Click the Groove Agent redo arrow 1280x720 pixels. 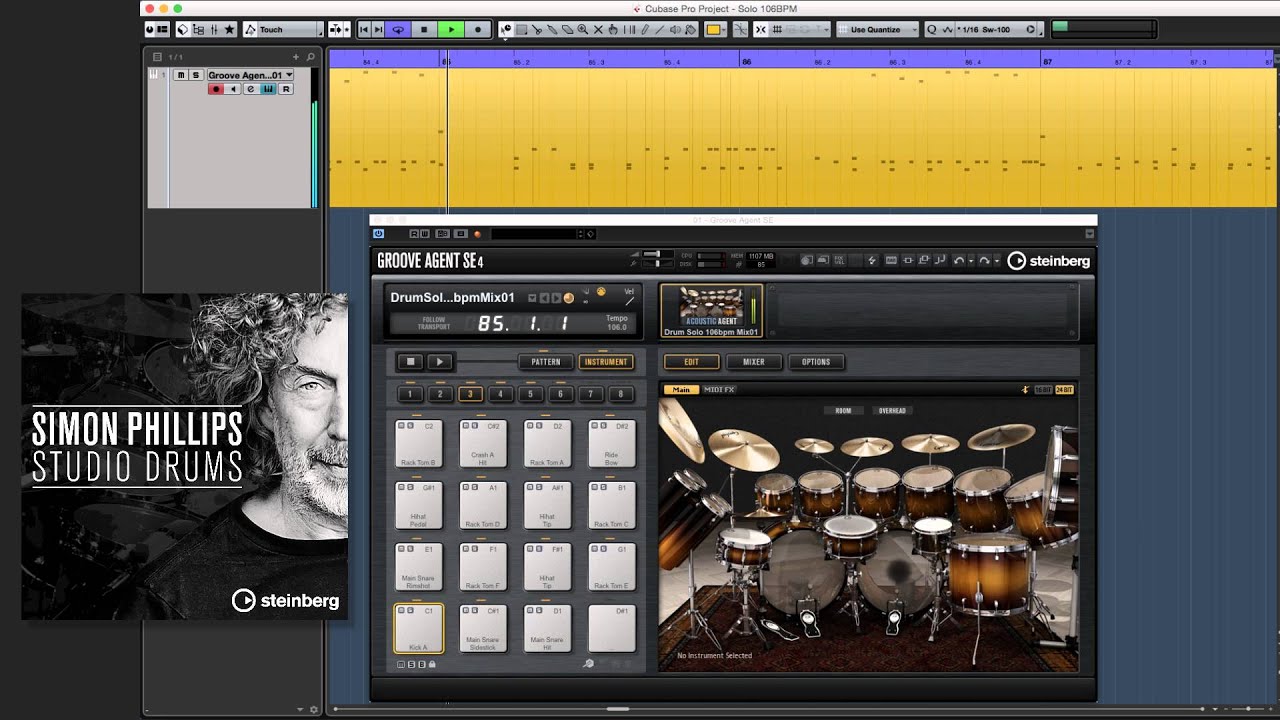984,261
